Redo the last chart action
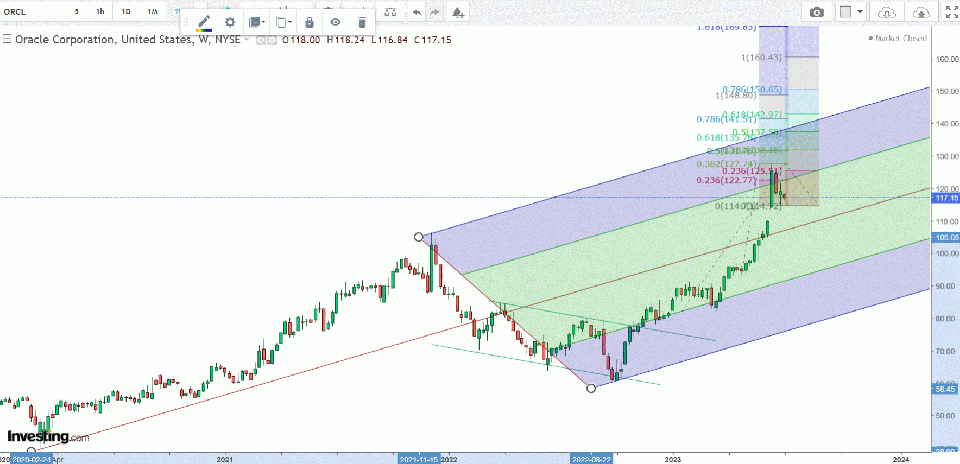The width and height of the screenshot is (960, 464). 434,12
